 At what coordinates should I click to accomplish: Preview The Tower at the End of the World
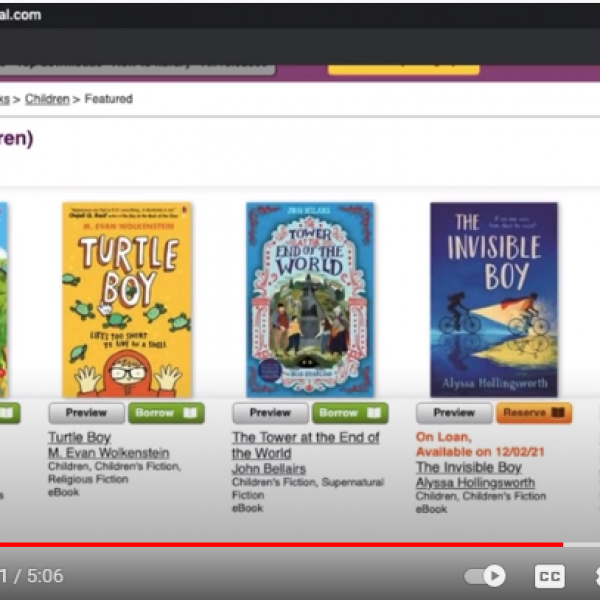coord(270,413)
